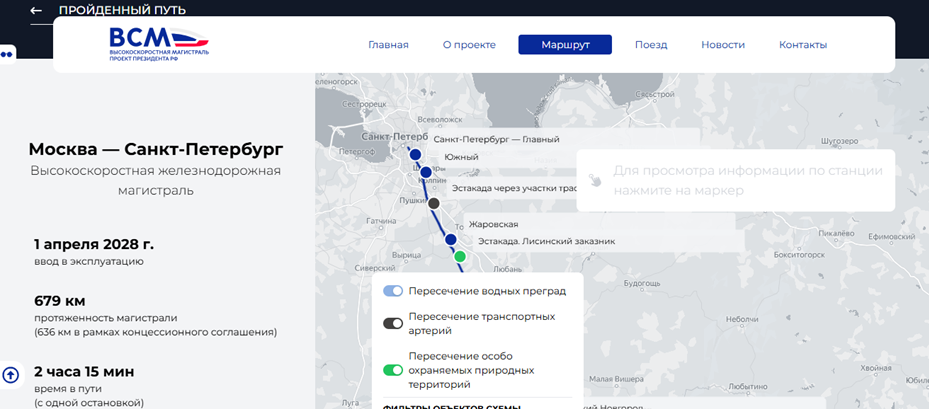Click the green Лисинский заказник marker
The width and height of the screenshot is (929, 409).
(x=460, y=257)
